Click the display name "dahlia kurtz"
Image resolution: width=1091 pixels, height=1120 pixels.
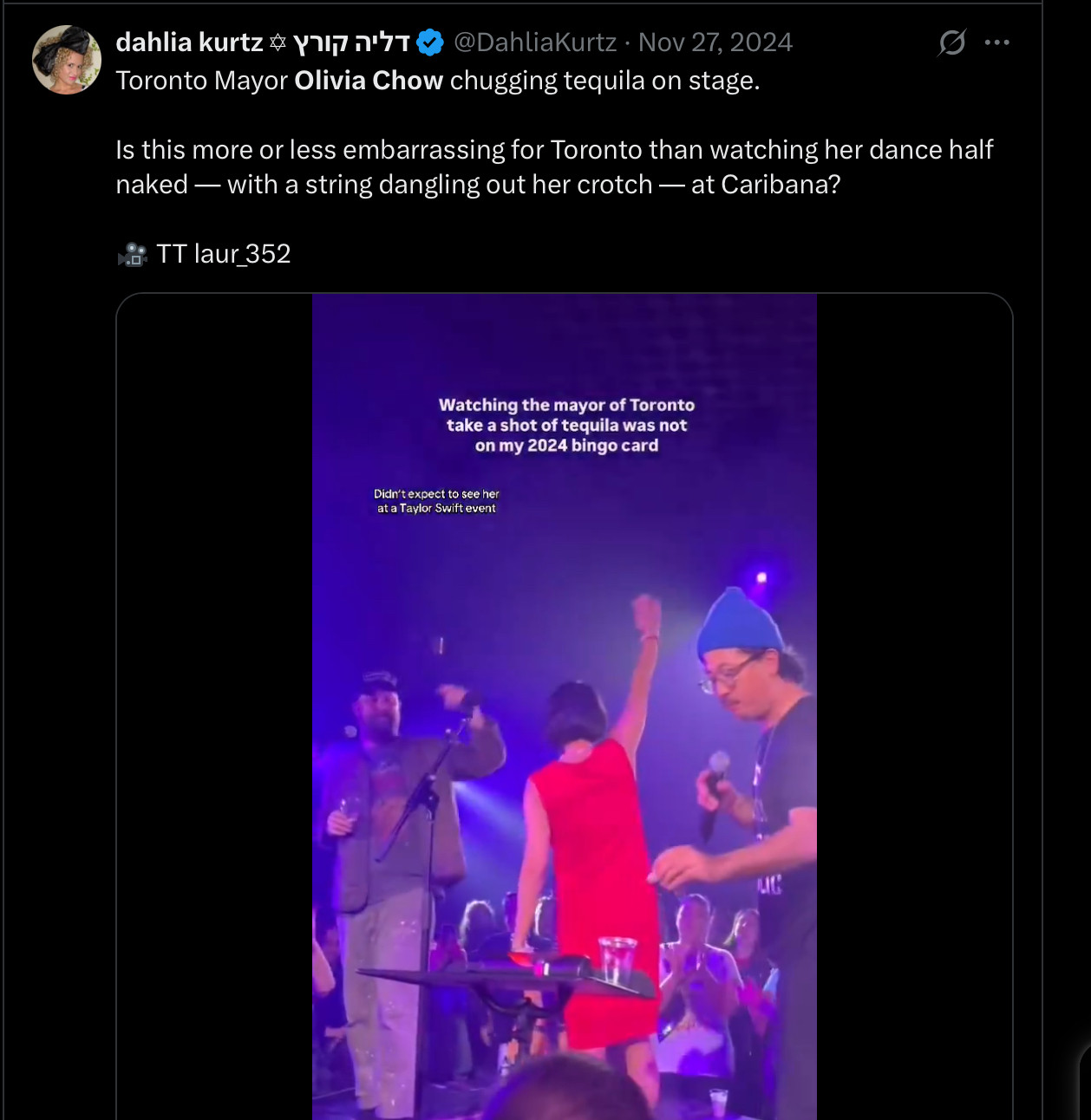click(x=189, y=42)
